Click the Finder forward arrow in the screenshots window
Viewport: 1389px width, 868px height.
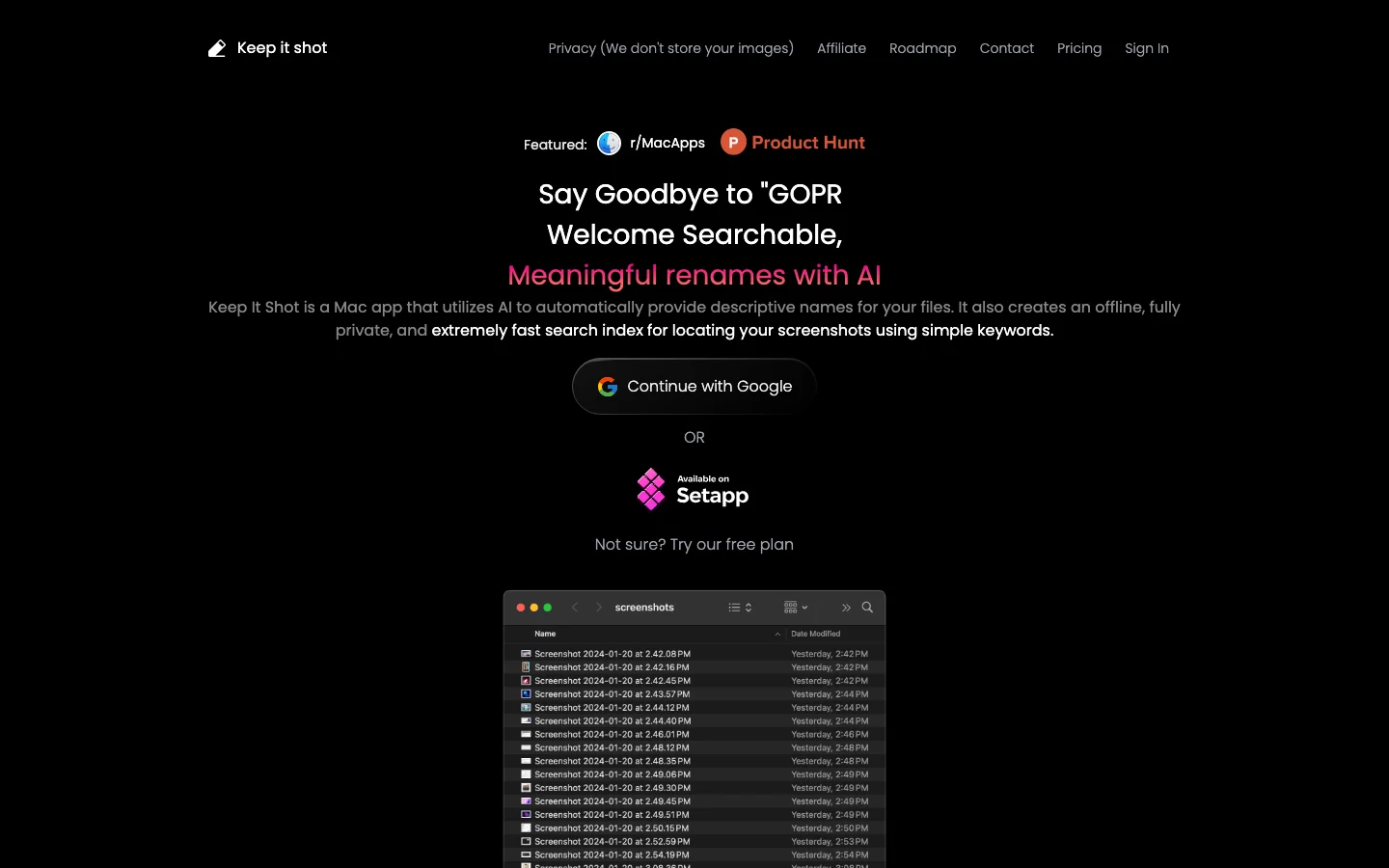pos(599,608)
